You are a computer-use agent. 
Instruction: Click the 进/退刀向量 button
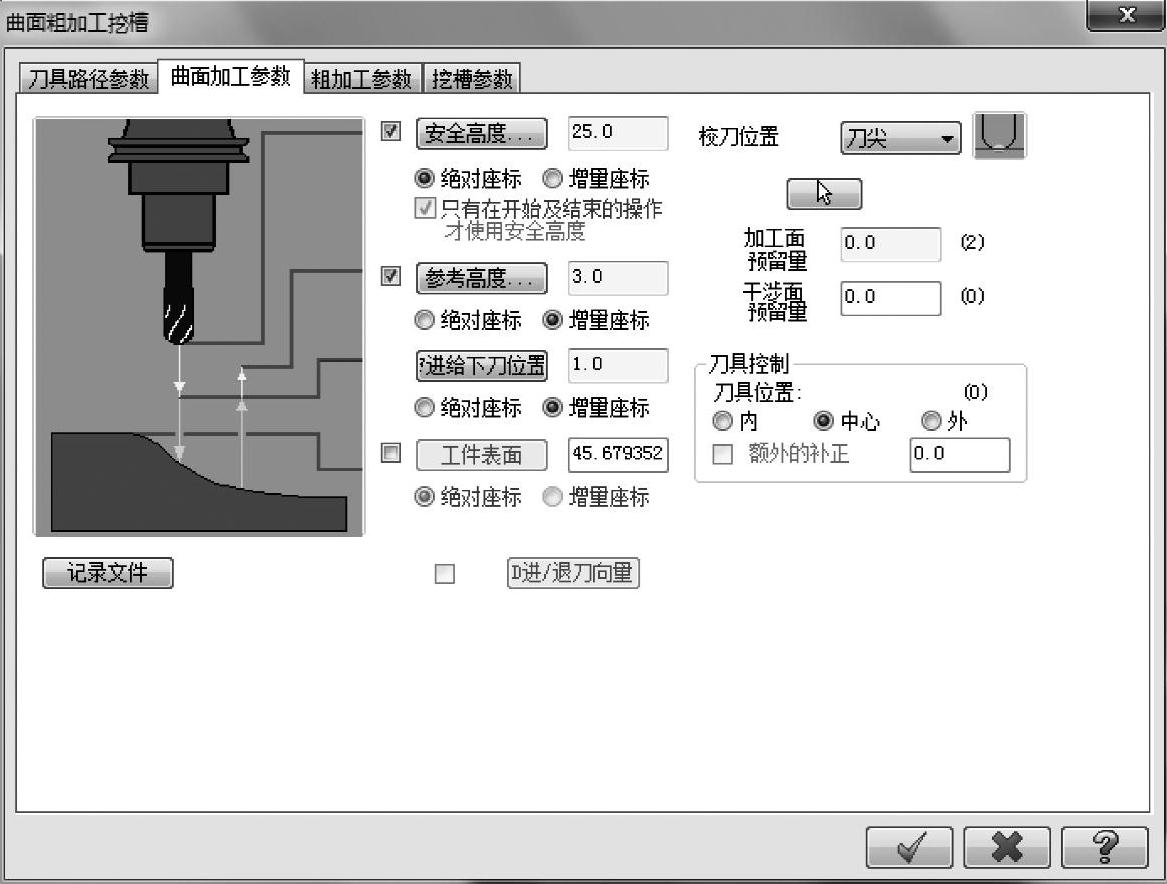[573, 573]
